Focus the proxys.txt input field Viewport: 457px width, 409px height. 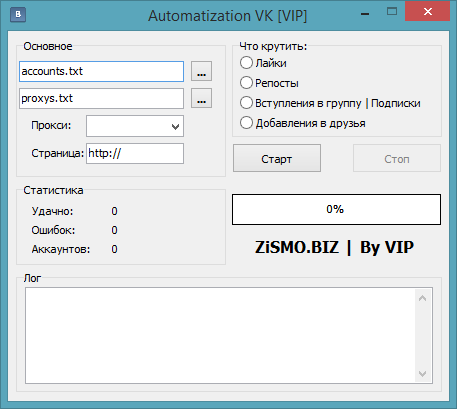coord(101,98)
